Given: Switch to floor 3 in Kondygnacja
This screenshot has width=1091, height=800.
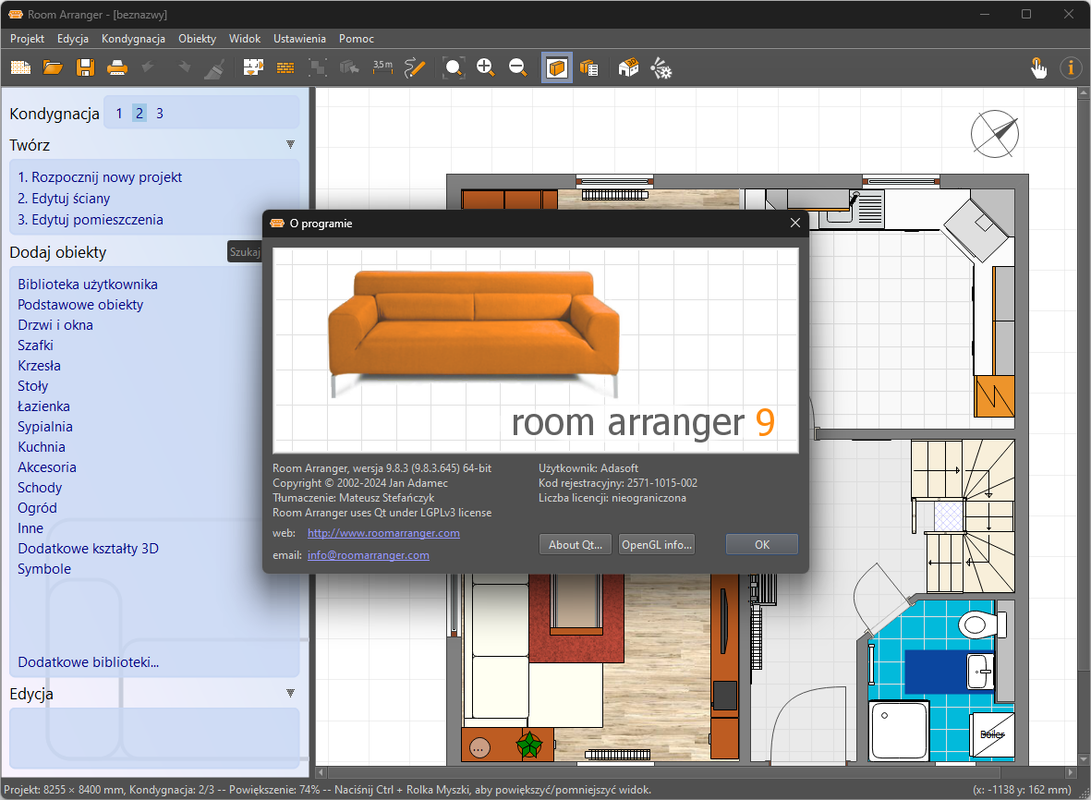Looking at the screenshot, I should 159,113.
